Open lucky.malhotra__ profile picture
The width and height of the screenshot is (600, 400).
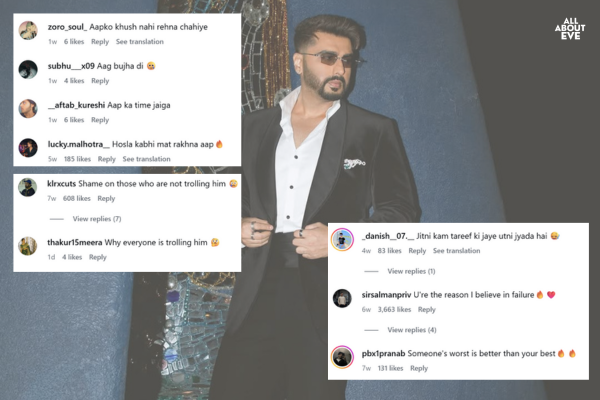coord(29,148)
